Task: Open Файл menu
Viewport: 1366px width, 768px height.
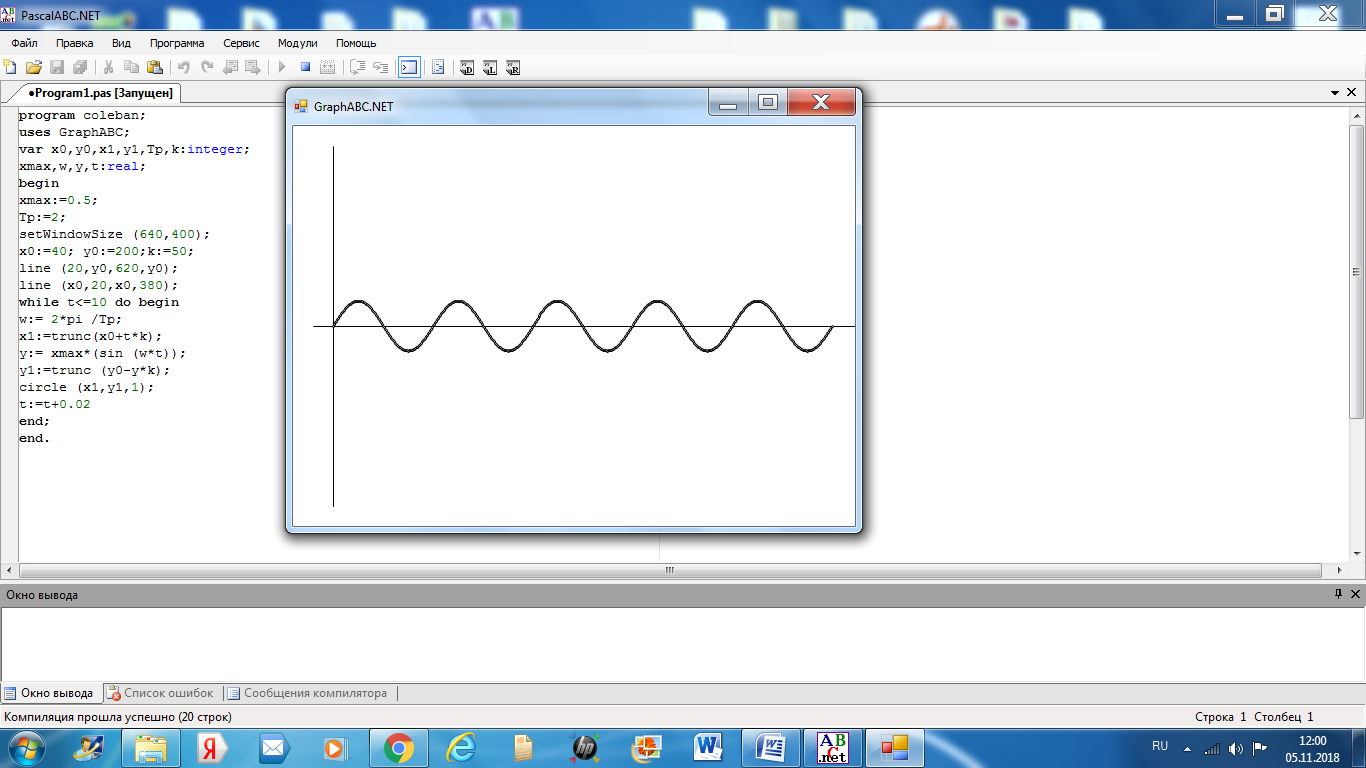Action: point(25,43)
